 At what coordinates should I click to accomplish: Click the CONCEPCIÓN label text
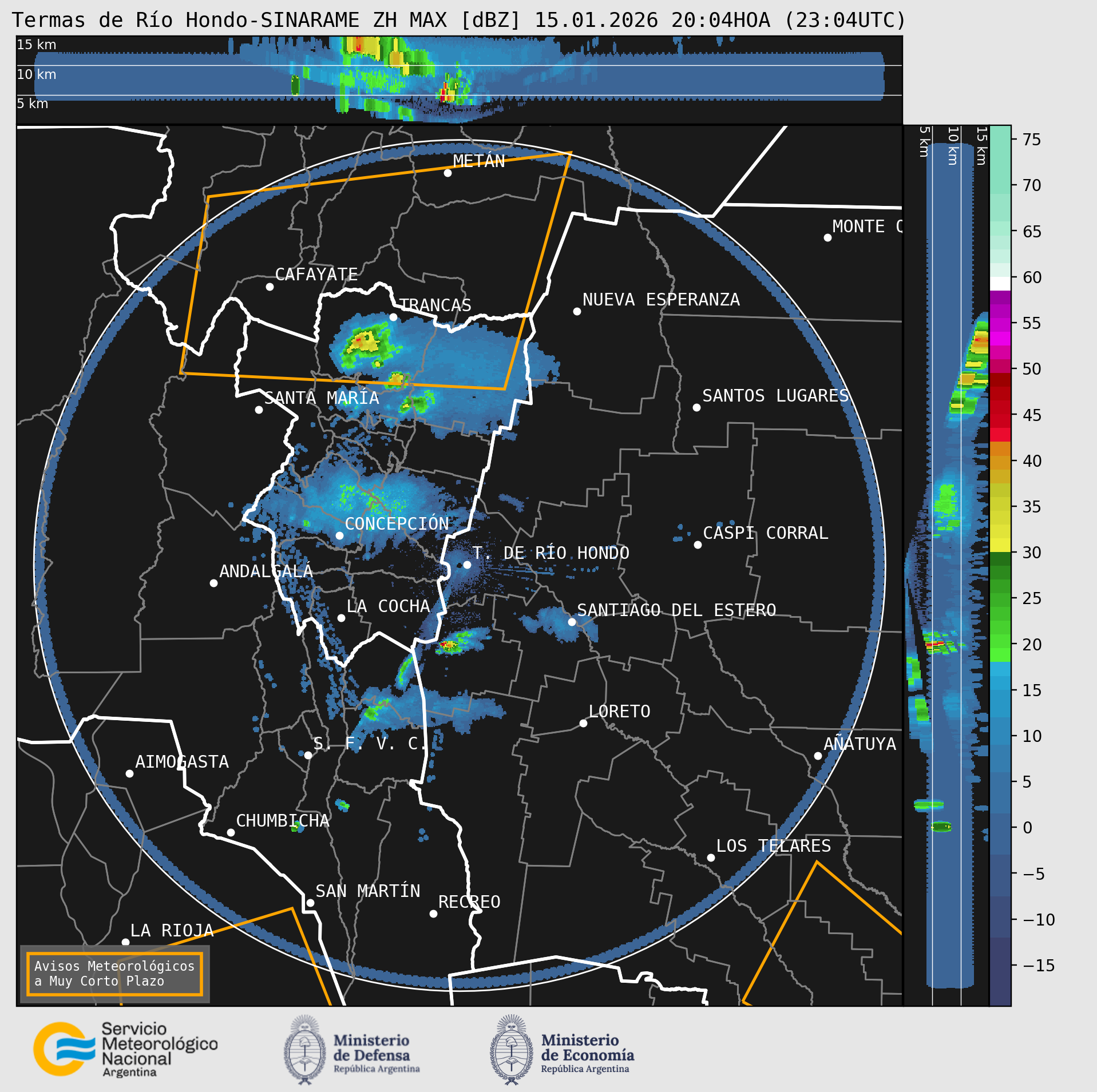point(397,523)
